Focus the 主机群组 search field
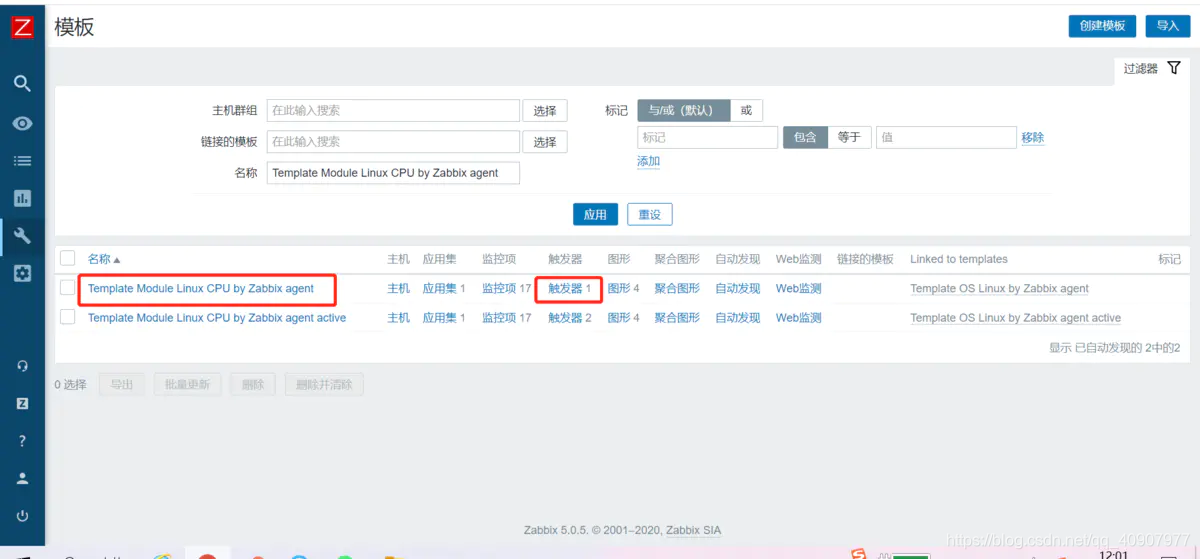 point(393,110)
